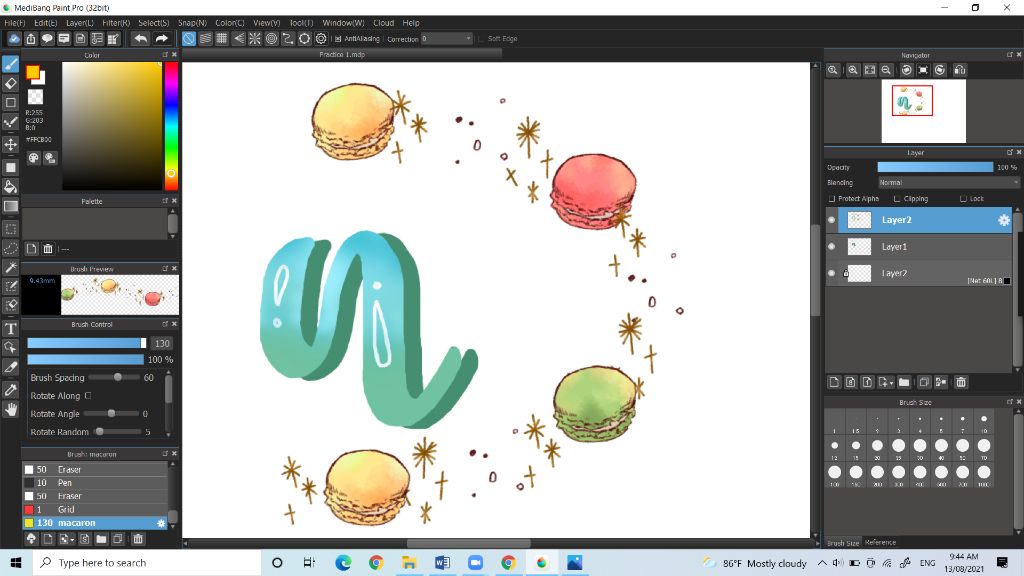Open the Layer menu

tap(80, 23)
